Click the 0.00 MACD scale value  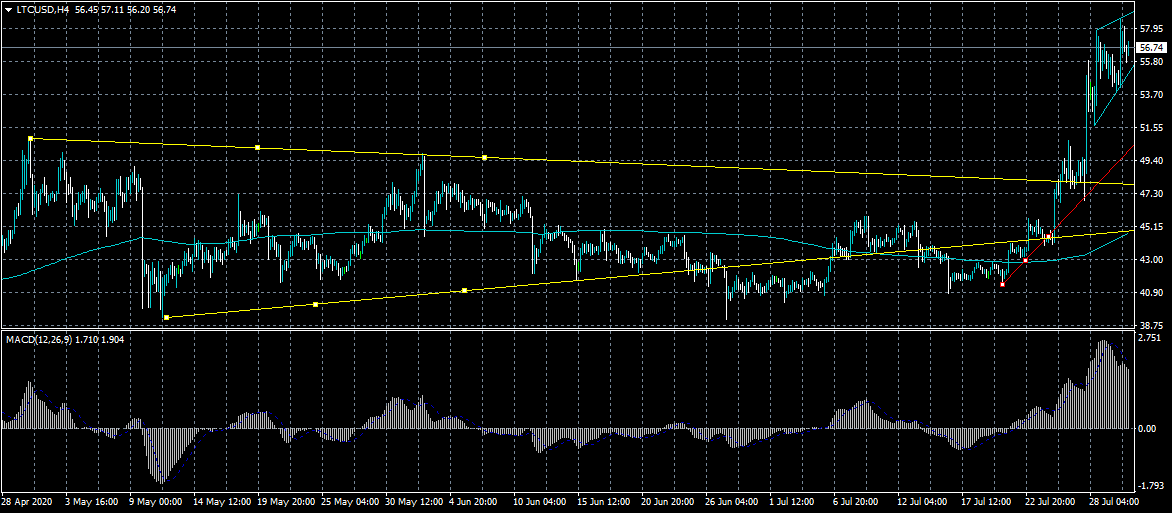1147,429
